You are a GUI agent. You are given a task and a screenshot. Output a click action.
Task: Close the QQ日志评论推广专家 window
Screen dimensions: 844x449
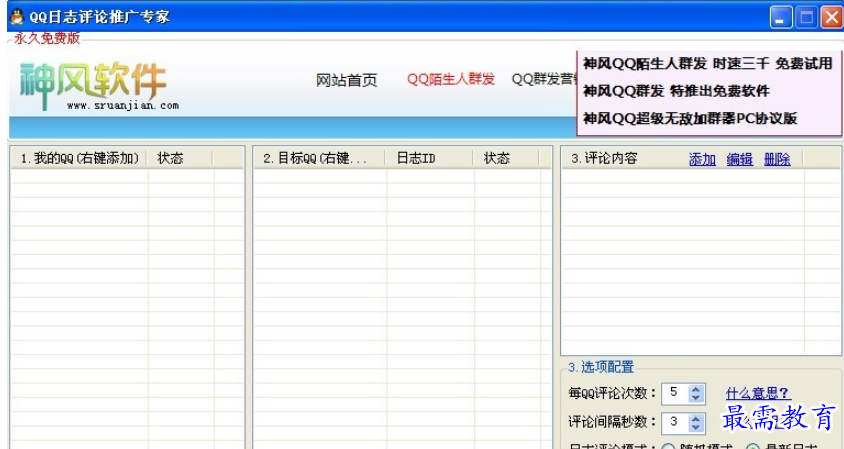click(832, 17)
